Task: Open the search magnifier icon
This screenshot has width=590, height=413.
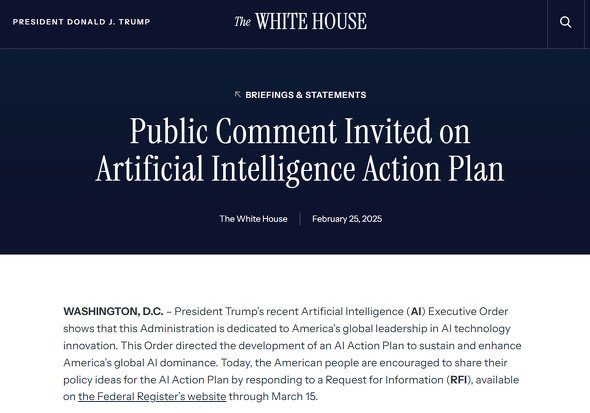Action: 565,22
